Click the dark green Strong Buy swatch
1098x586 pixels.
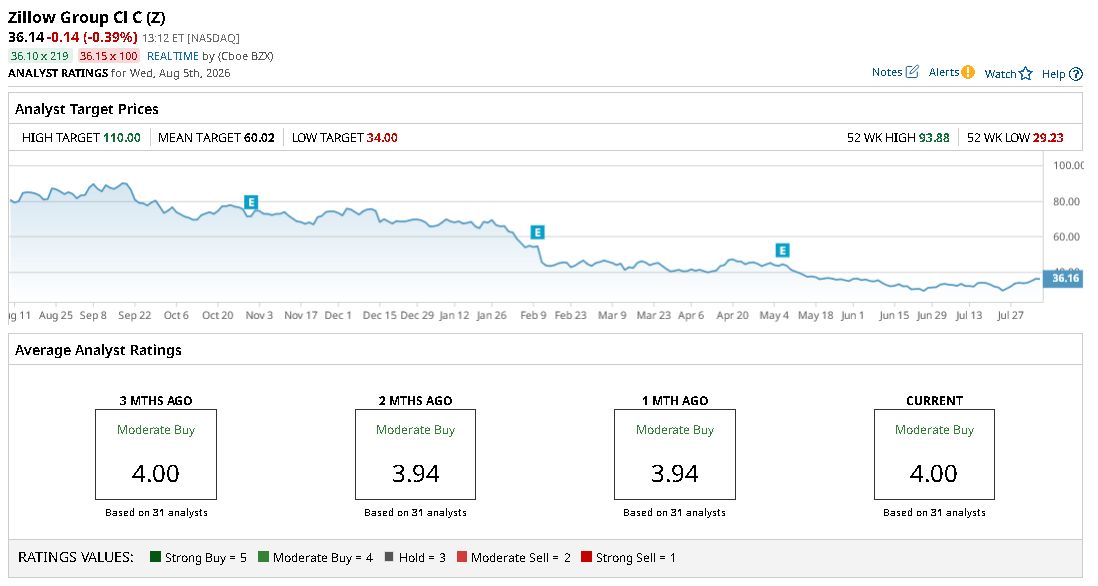[x=155, y=557]
